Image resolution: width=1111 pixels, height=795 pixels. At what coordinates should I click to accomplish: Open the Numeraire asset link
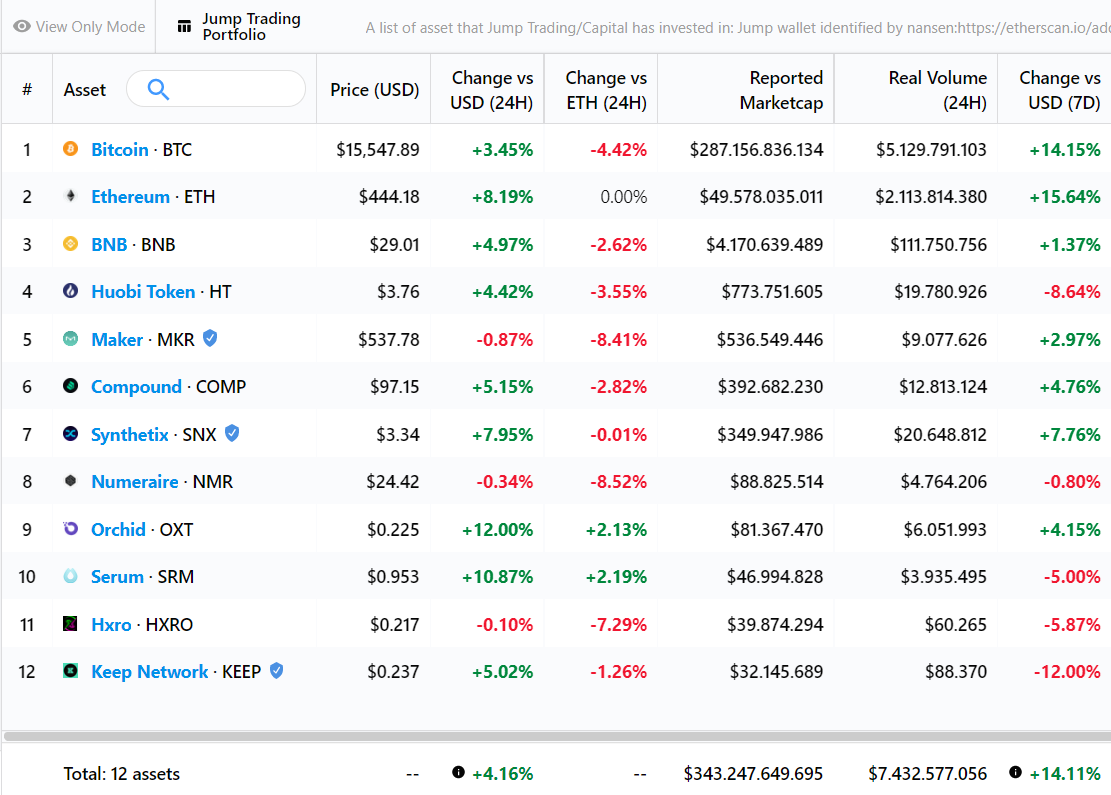[x=135, y=482]
